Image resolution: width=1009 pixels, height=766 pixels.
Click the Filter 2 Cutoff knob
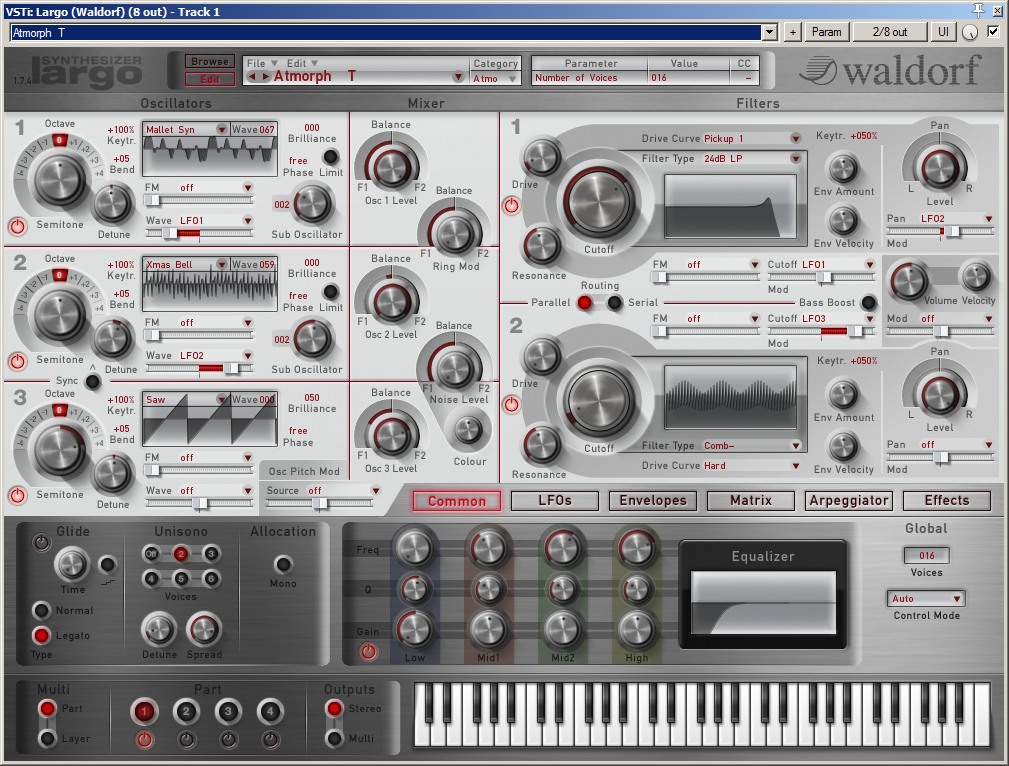(598, 400)
